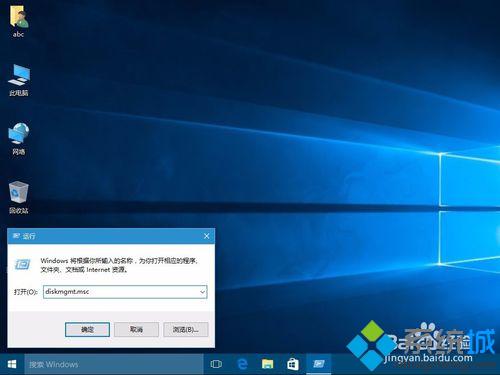Open the Windows Start button

tap(12, 364)
